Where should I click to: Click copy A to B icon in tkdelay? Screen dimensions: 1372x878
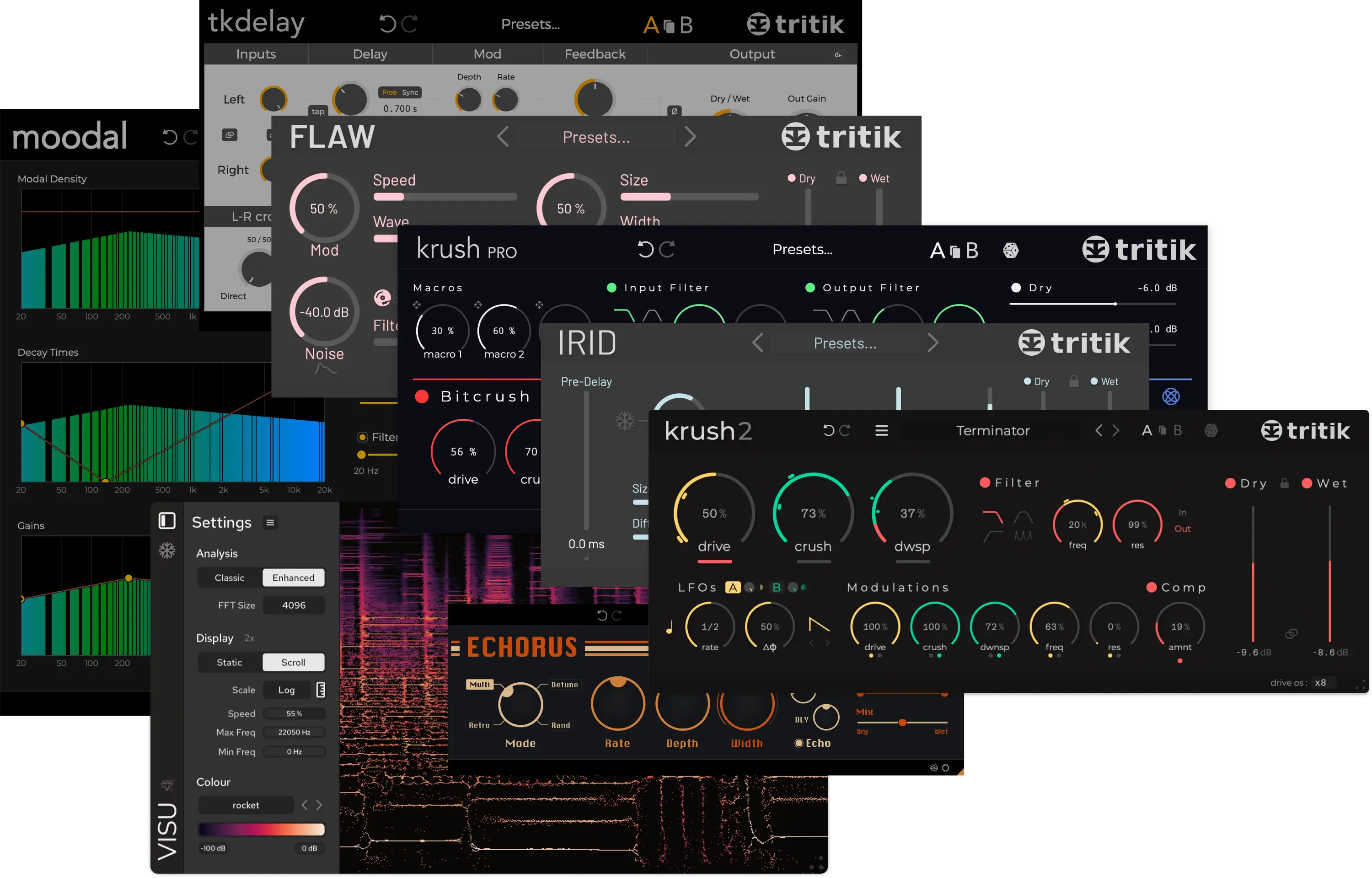[669, 26]
